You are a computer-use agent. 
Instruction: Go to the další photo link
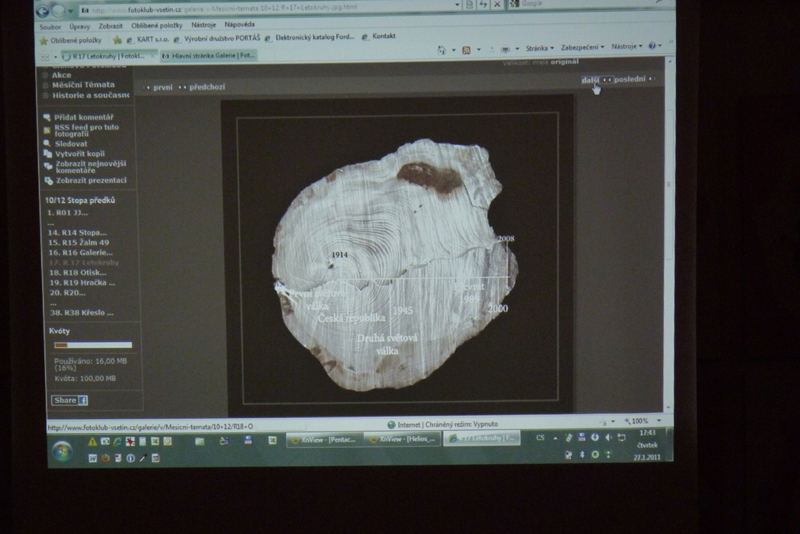591,79
